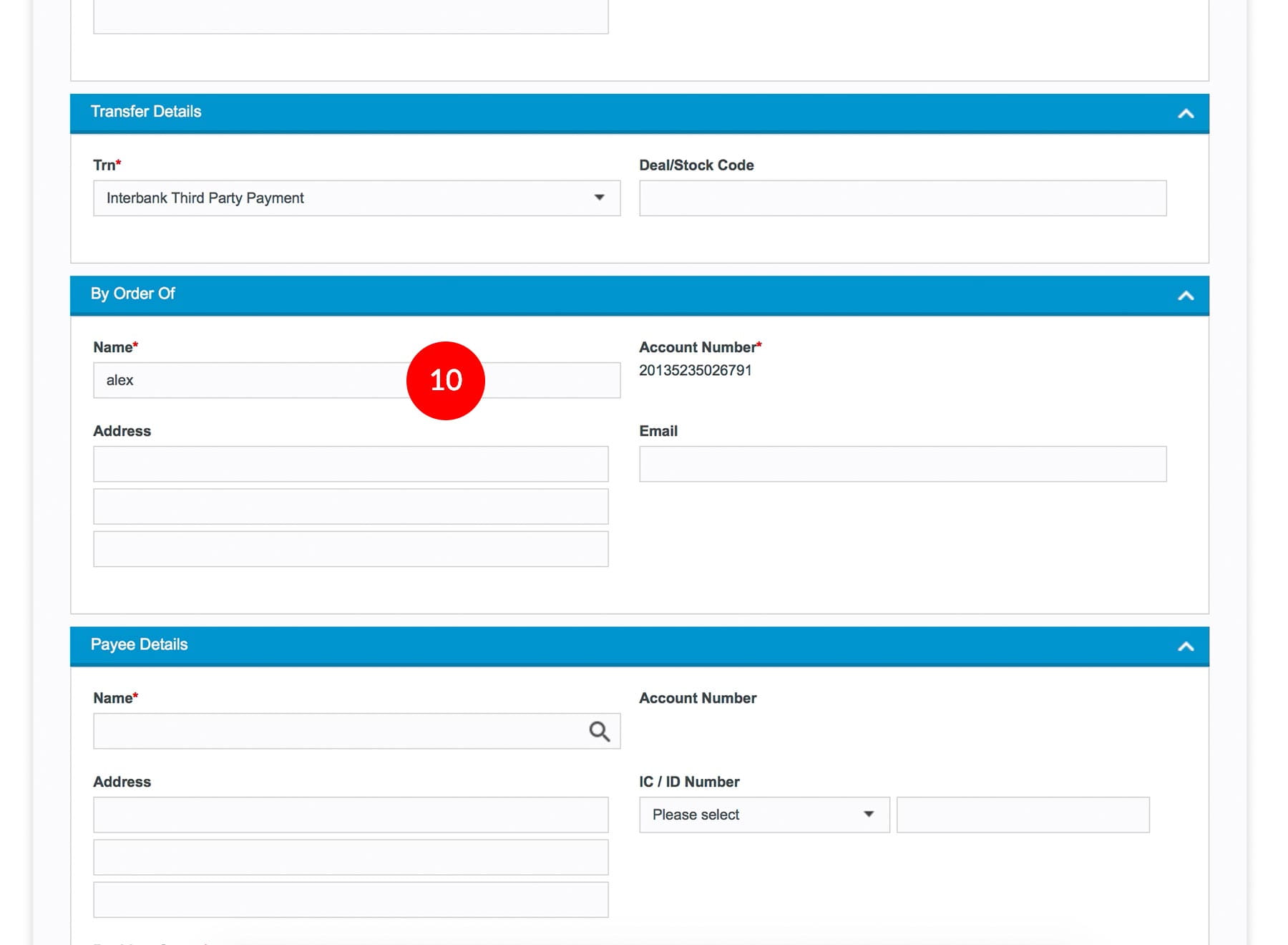Collapse the By Order Of section
The image size is (1288, 945).
1185,296
